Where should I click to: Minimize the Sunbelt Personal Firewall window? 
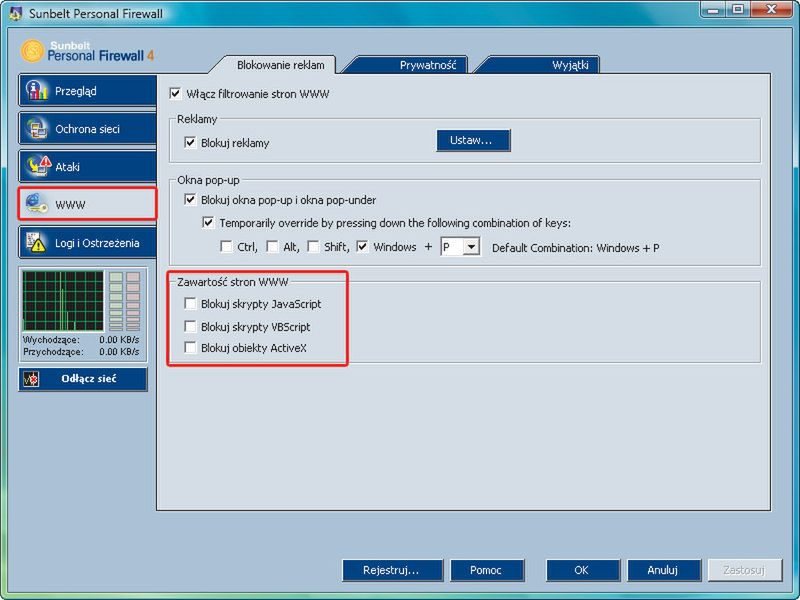point(713,9)
